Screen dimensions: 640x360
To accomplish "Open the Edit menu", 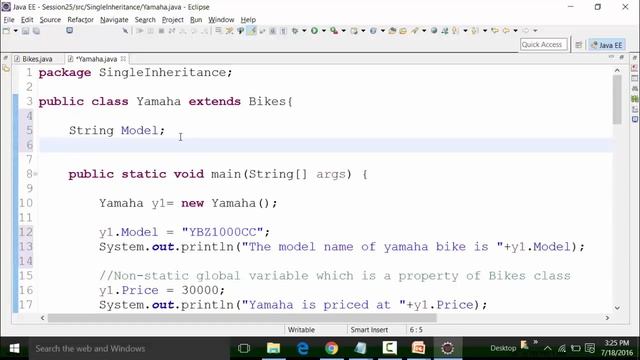I will tap(27, 20).
